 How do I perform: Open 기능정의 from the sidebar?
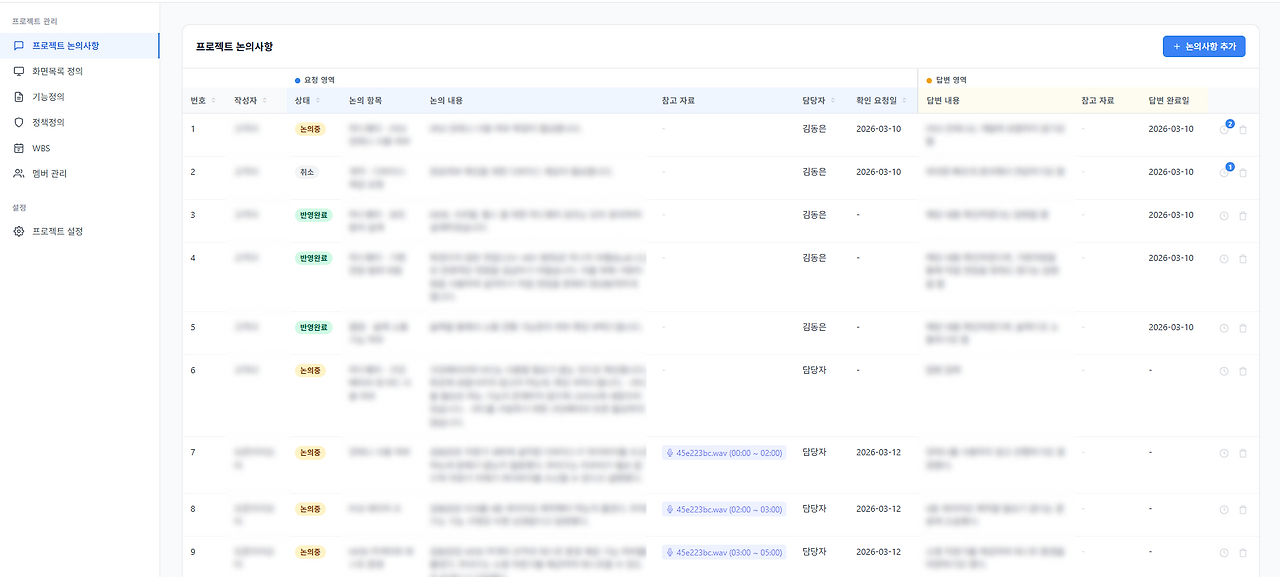pyautogui.click(x=79, y=97)
